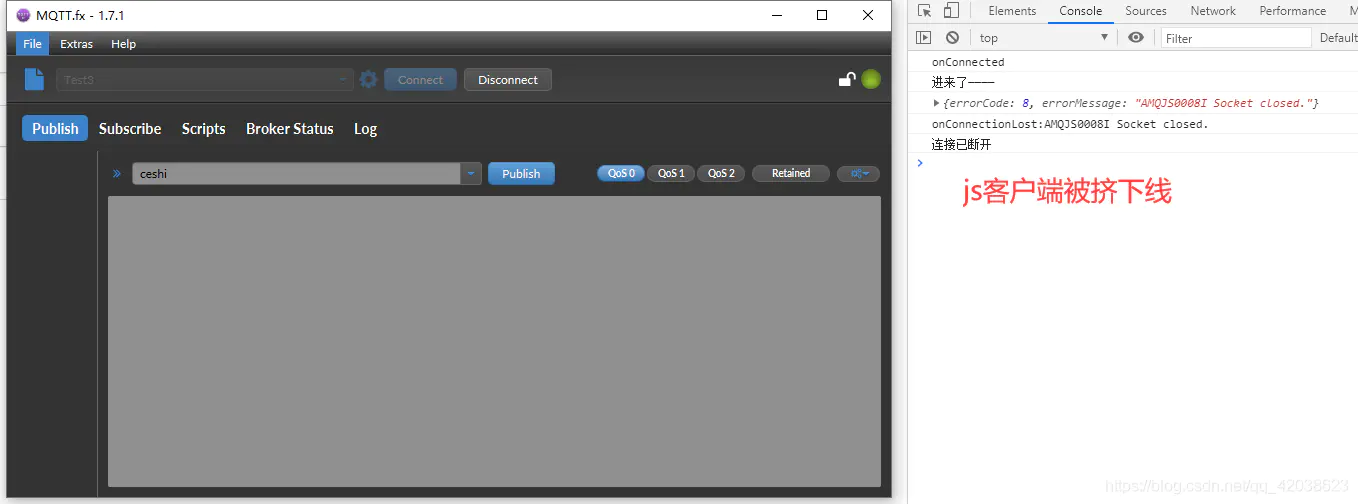Open live expression eye icon
The width and height of the screenshot is (1358, 504).
click(1136, 38)
